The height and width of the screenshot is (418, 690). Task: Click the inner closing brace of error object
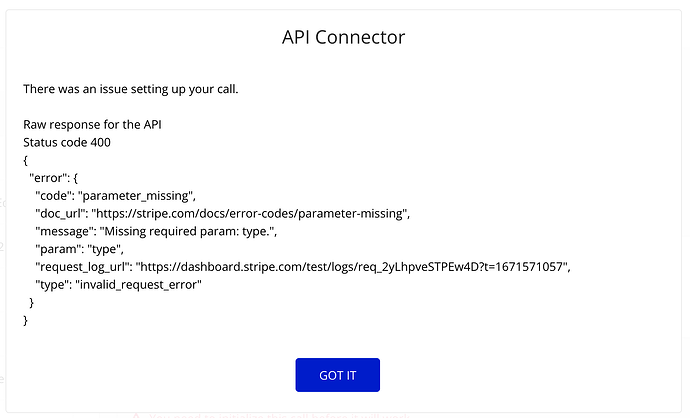[x=31, y=302]
